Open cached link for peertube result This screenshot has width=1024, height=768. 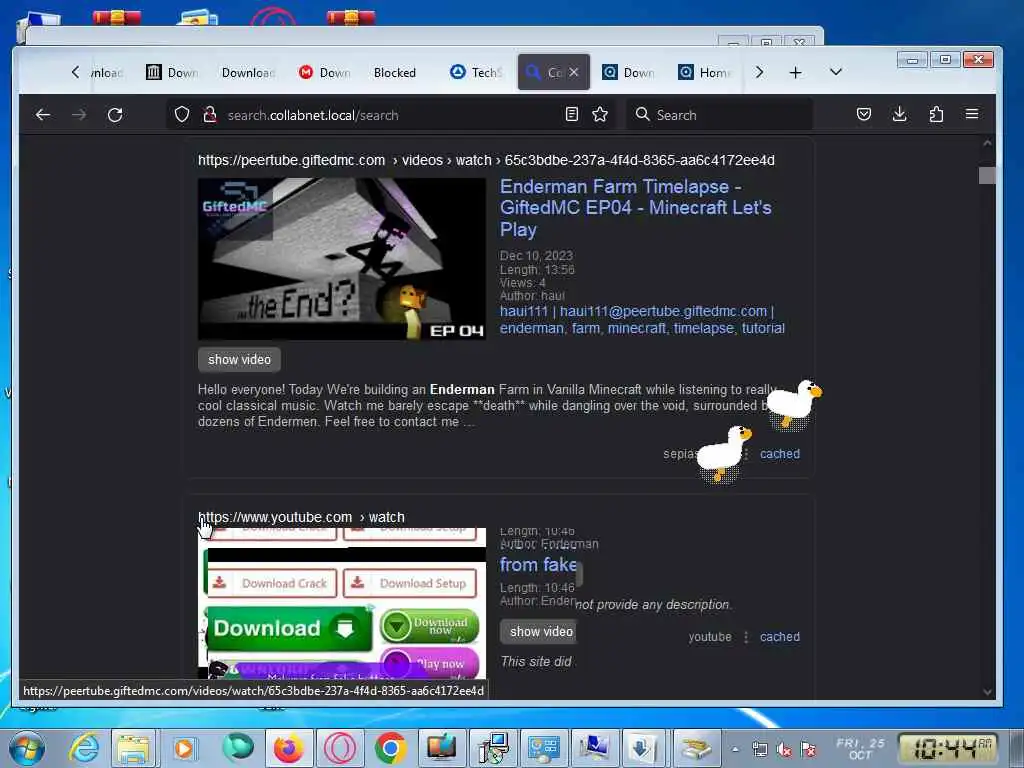click(x=780, y=454)
